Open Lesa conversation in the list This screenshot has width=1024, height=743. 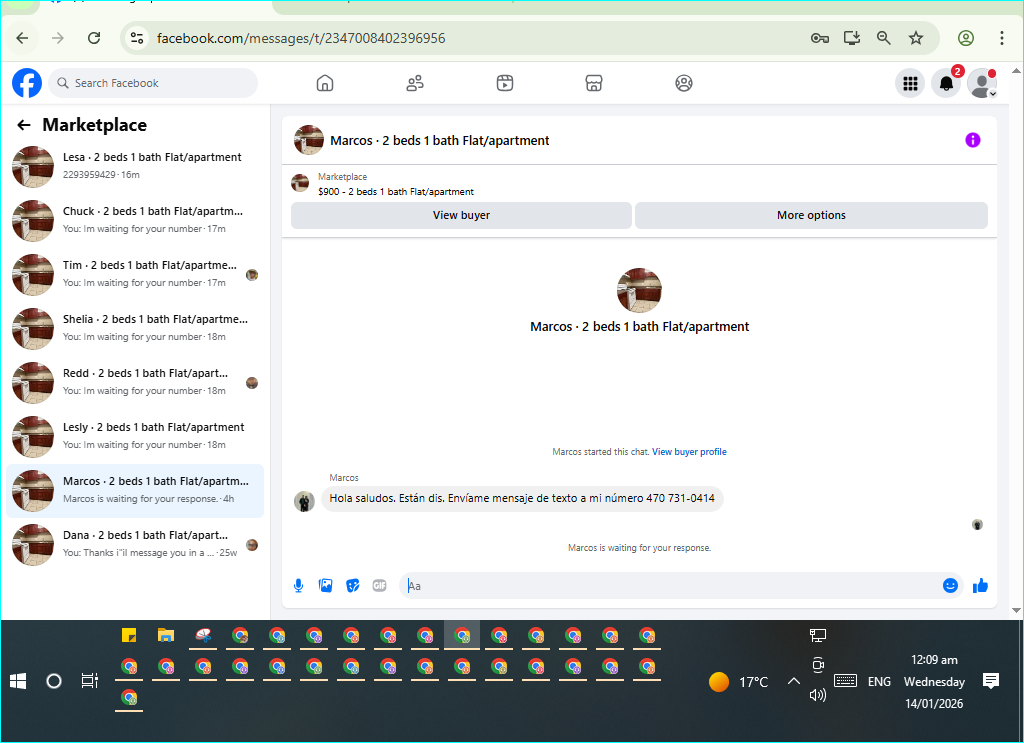(x=135, y=166)
